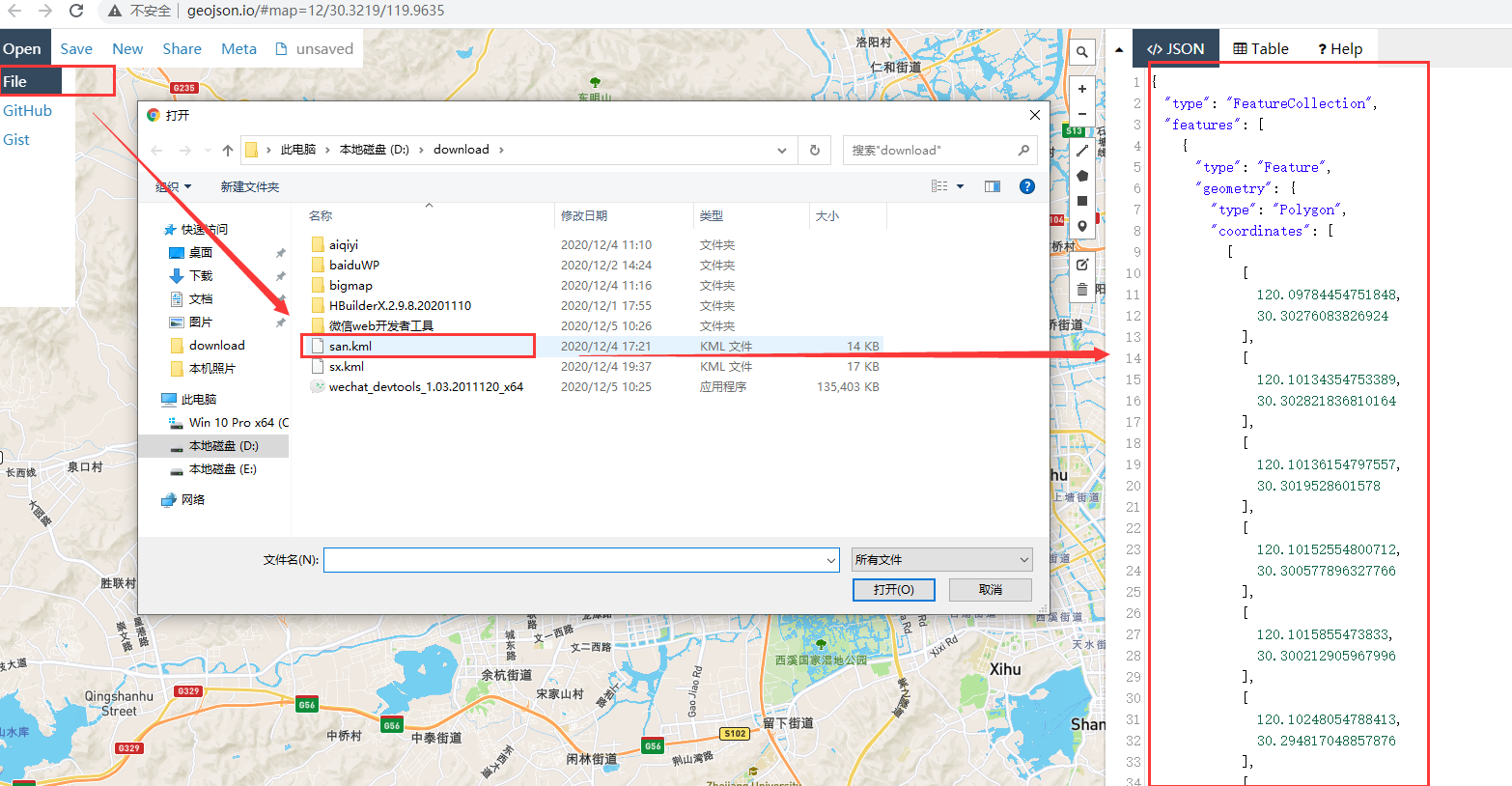Switch to the JSON tab
Image resolution: width=1512 pixels, height=786 pixels.
1176,48
